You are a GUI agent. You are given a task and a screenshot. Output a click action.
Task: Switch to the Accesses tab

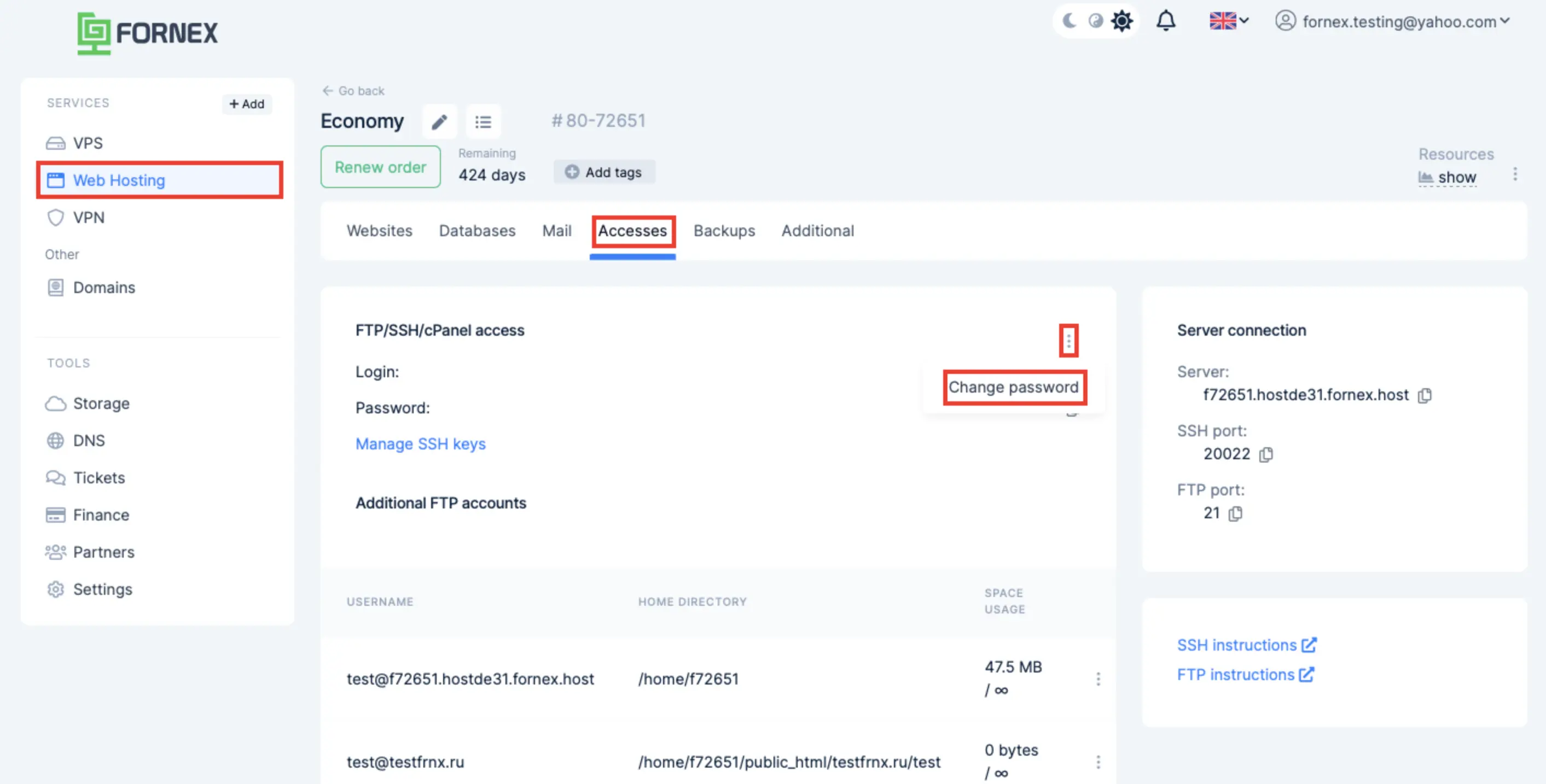tap(632, 231)
